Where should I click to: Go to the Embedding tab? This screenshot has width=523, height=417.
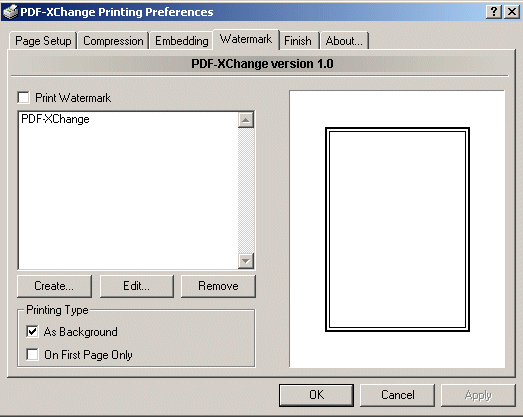[181, 41]
